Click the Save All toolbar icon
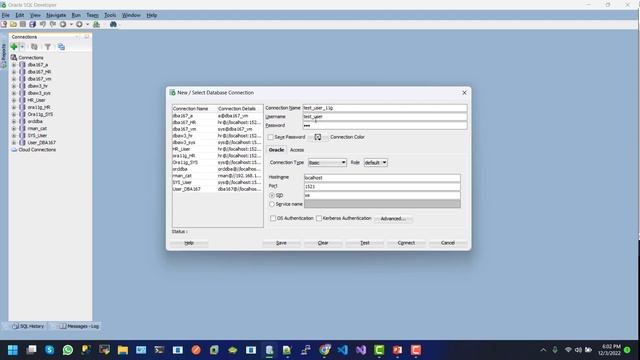640x360 pixels. point(33,24)
